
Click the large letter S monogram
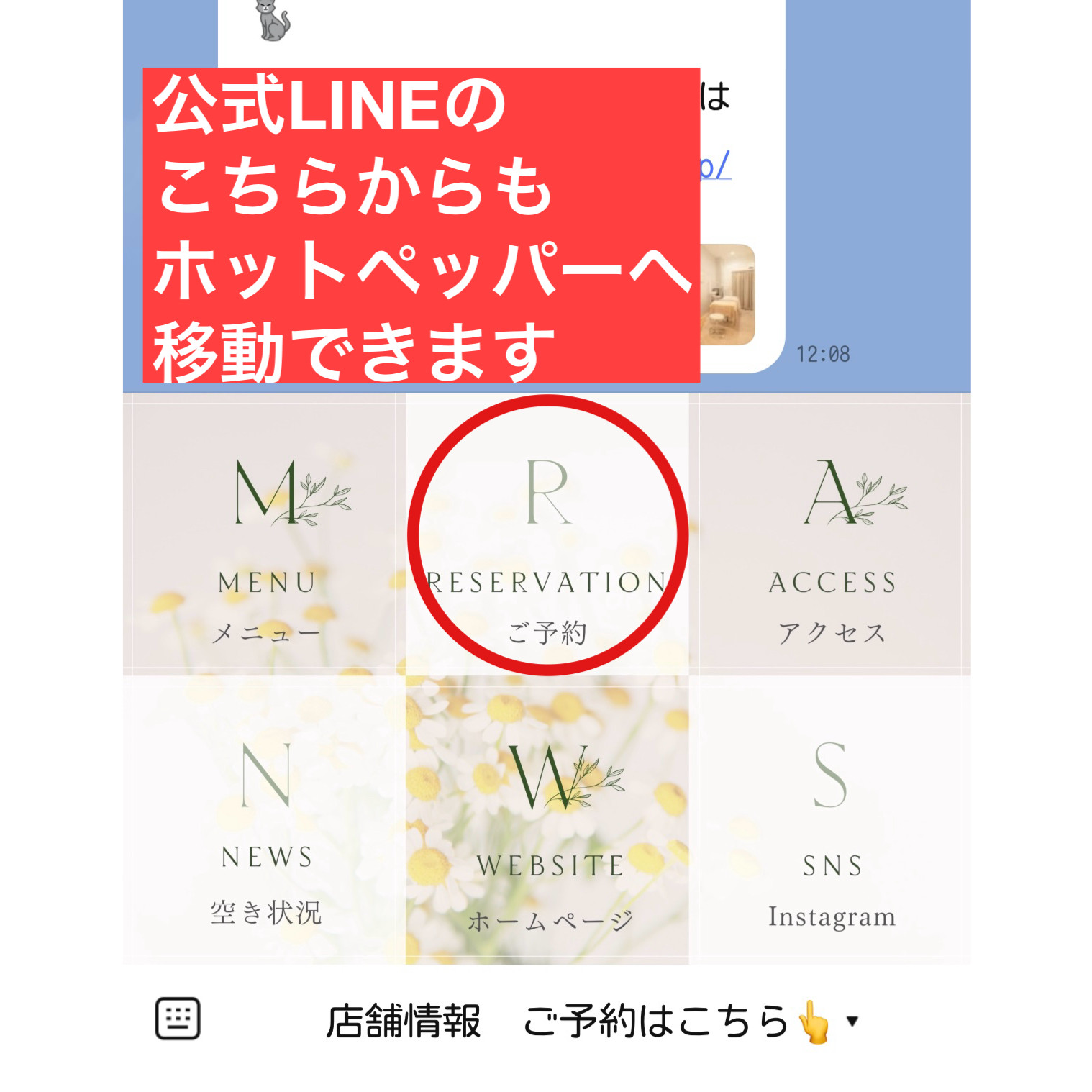click(x=830, y=775)
